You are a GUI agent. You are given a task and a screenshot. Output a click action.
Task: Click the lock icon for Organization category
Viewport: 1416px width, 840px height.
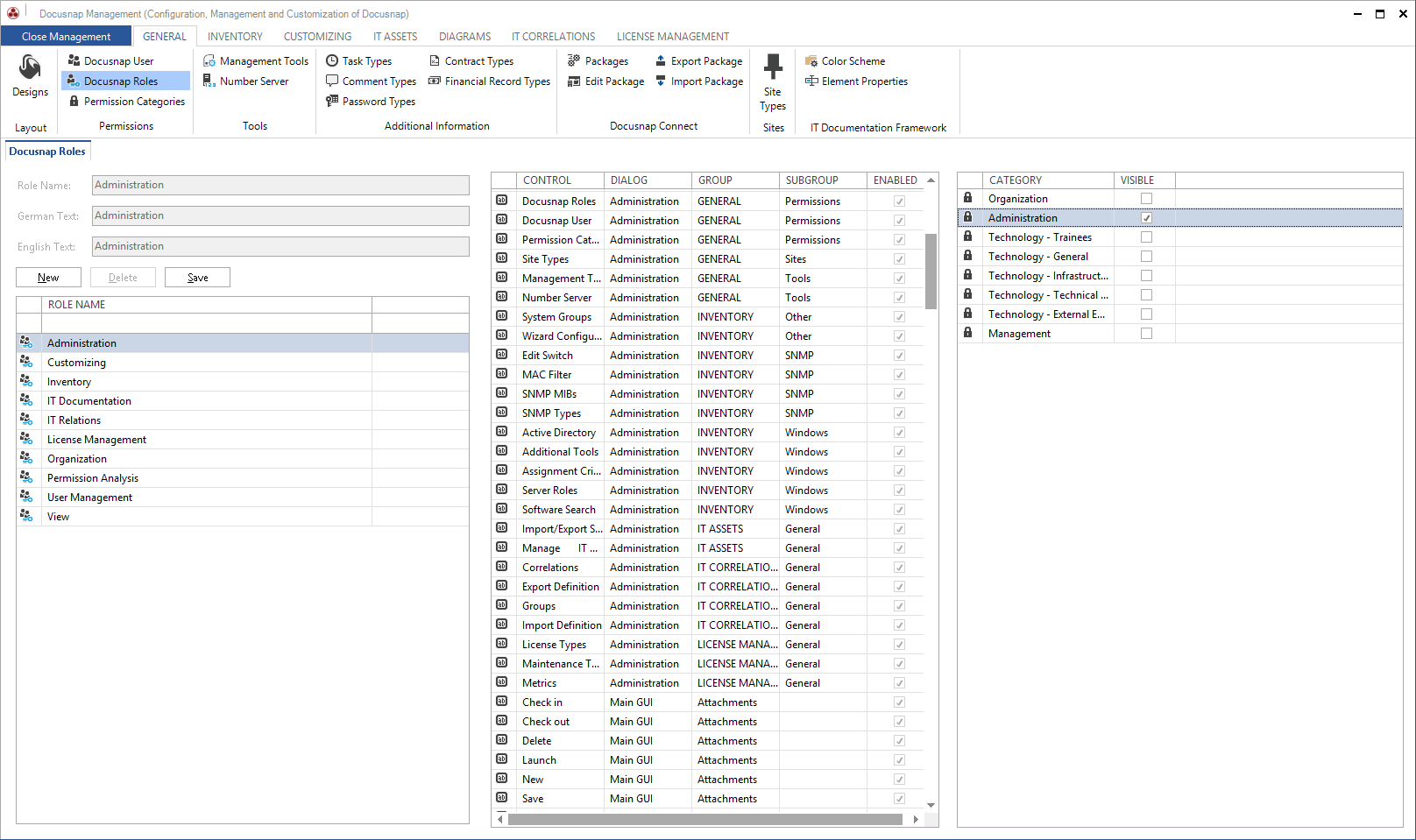[968, 198]
